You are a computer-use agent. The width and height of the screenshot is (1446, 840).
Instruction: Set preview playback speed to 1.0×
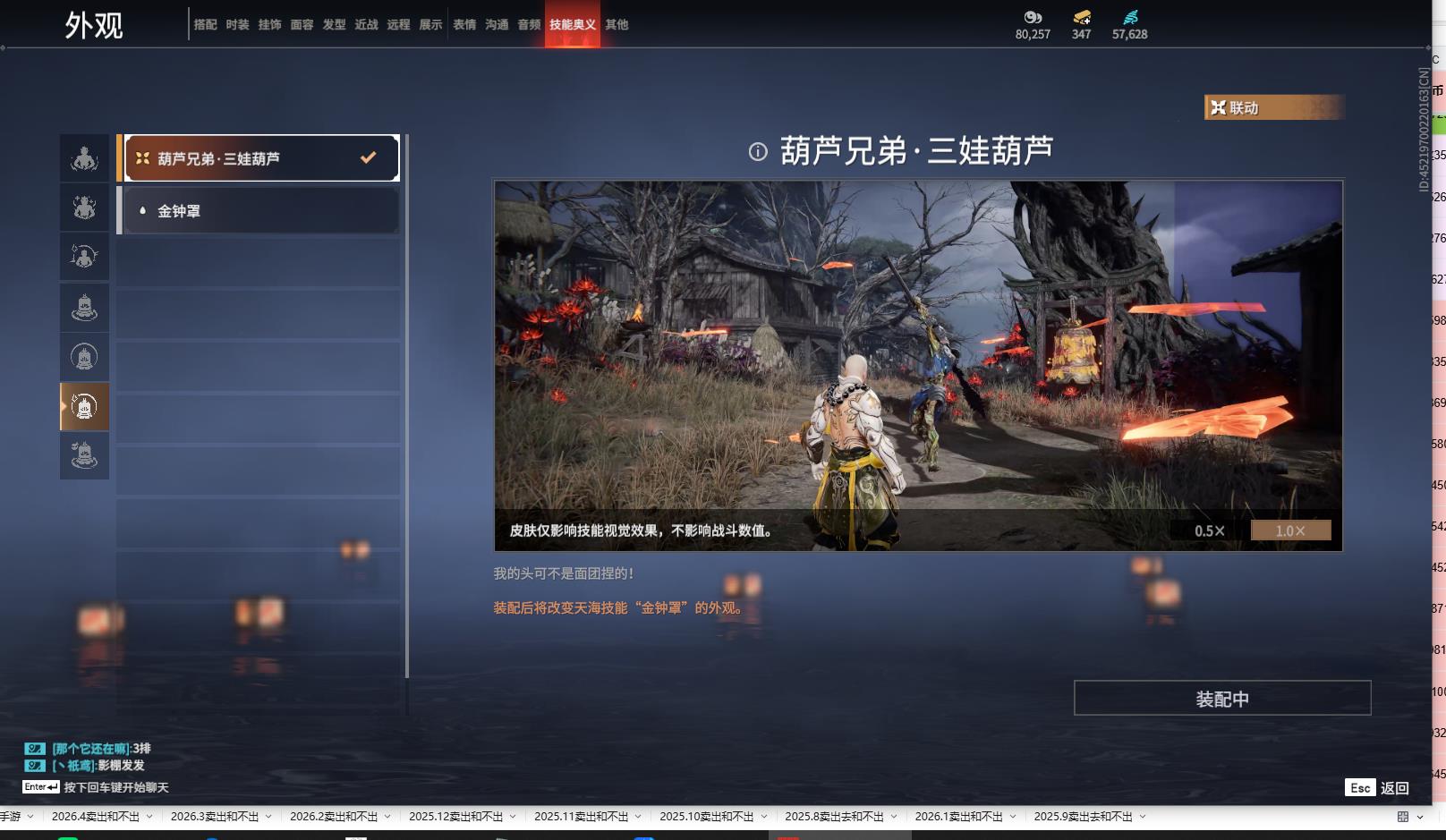(x=1290, y=530)
